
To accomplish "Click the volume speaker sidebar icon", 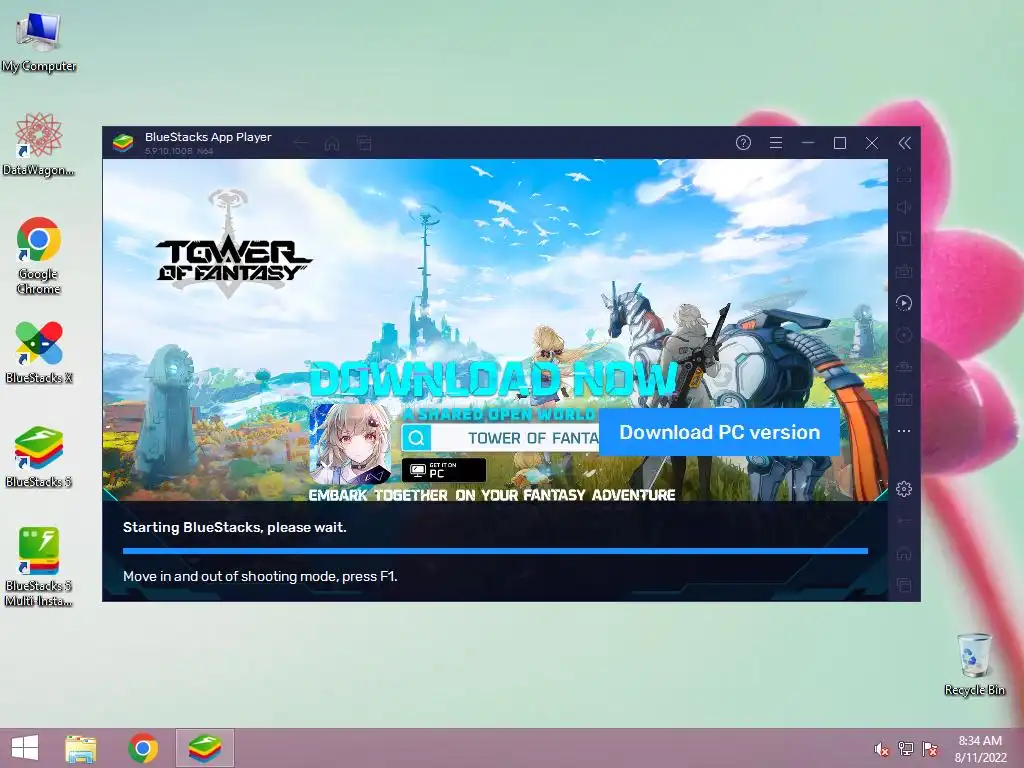I will 904,207.
